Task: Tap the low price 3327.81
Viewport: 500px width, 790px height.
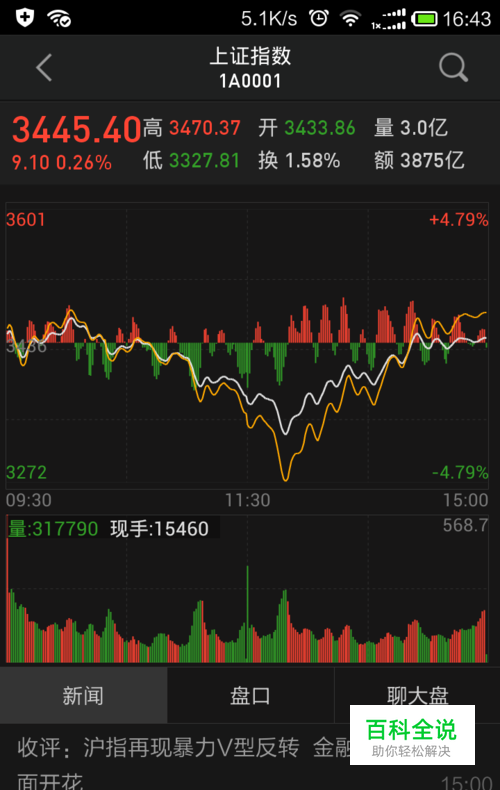Action: tap(205, 161)
